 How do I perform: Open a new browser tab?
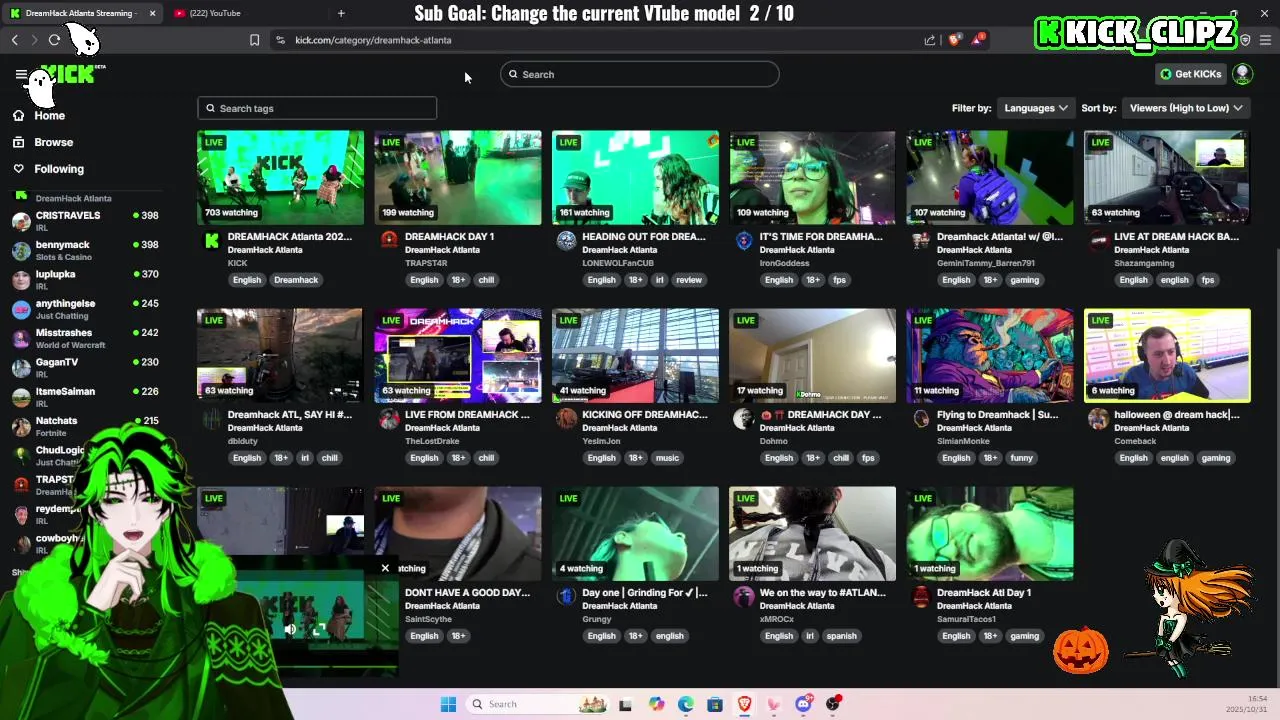point(341,13)
